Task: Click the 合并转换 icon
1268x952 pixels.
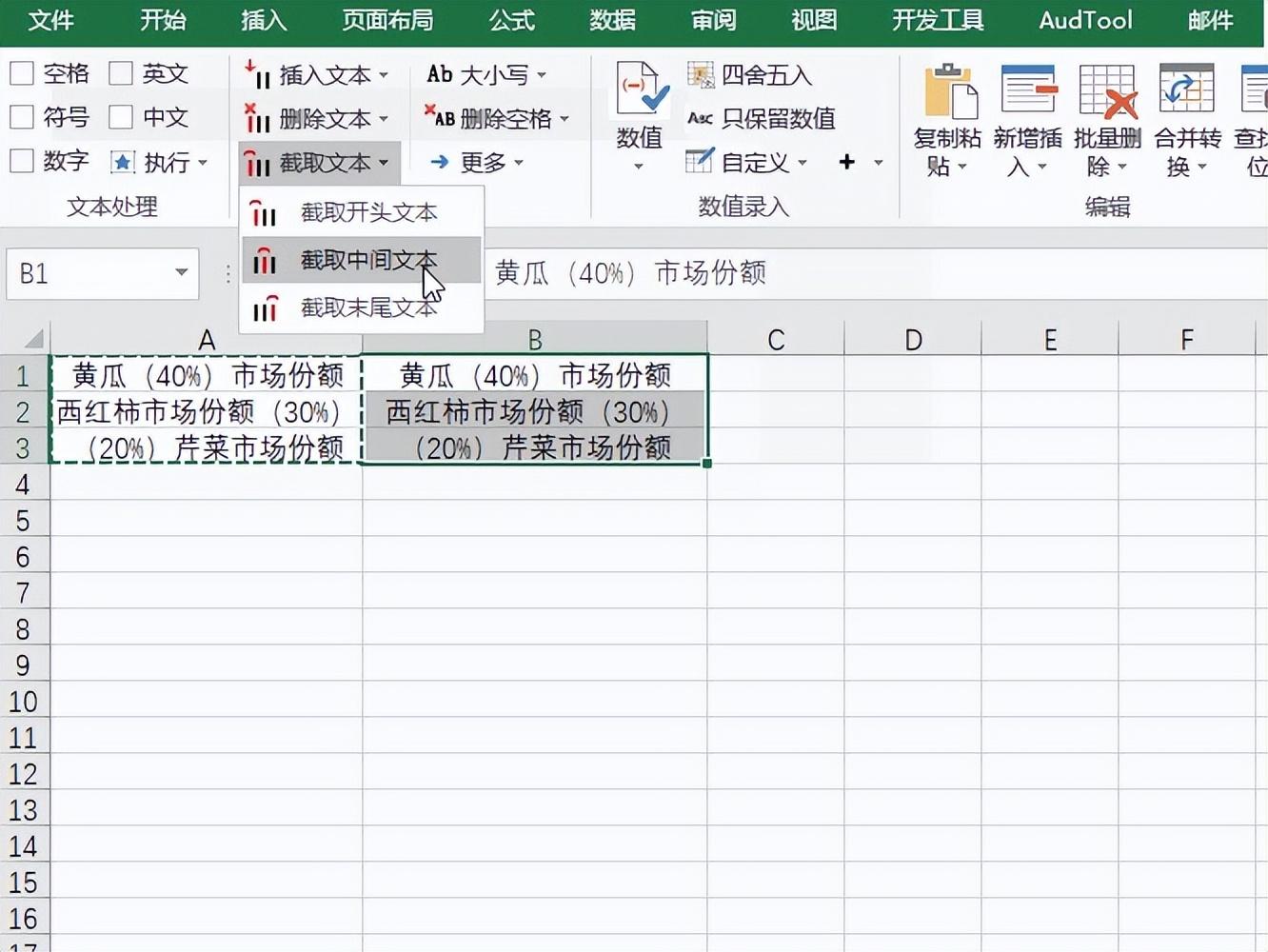Action: (1187, 89)
